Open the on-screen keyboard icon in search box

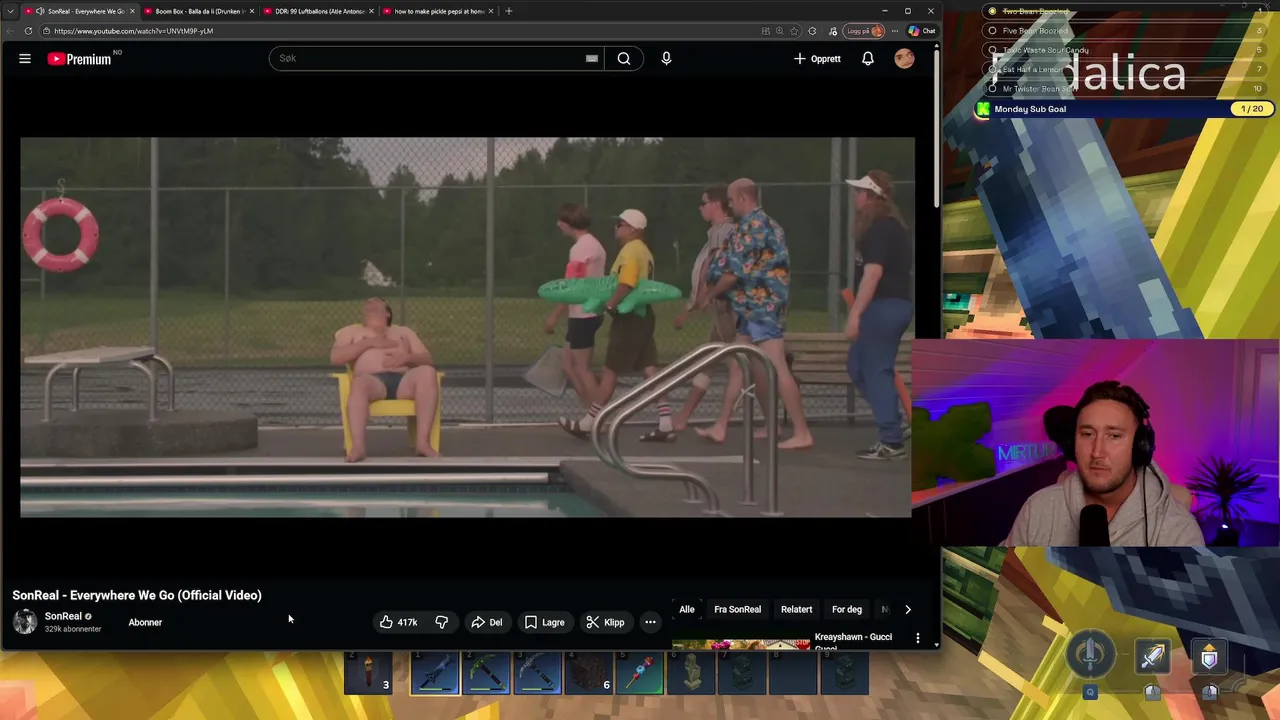[x=592, y=59]
